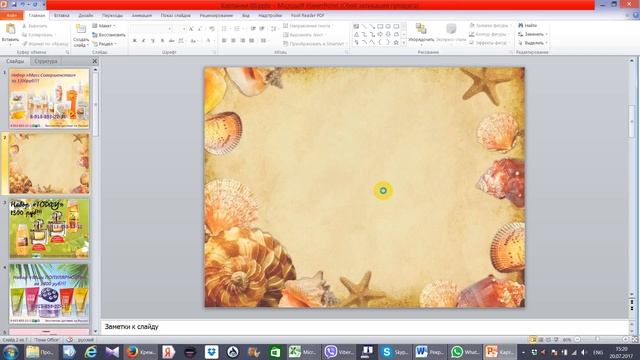640x360 pixels.
Task: Select slide 4 thumbnail with palm leaves
Action: tap(49, 294)
